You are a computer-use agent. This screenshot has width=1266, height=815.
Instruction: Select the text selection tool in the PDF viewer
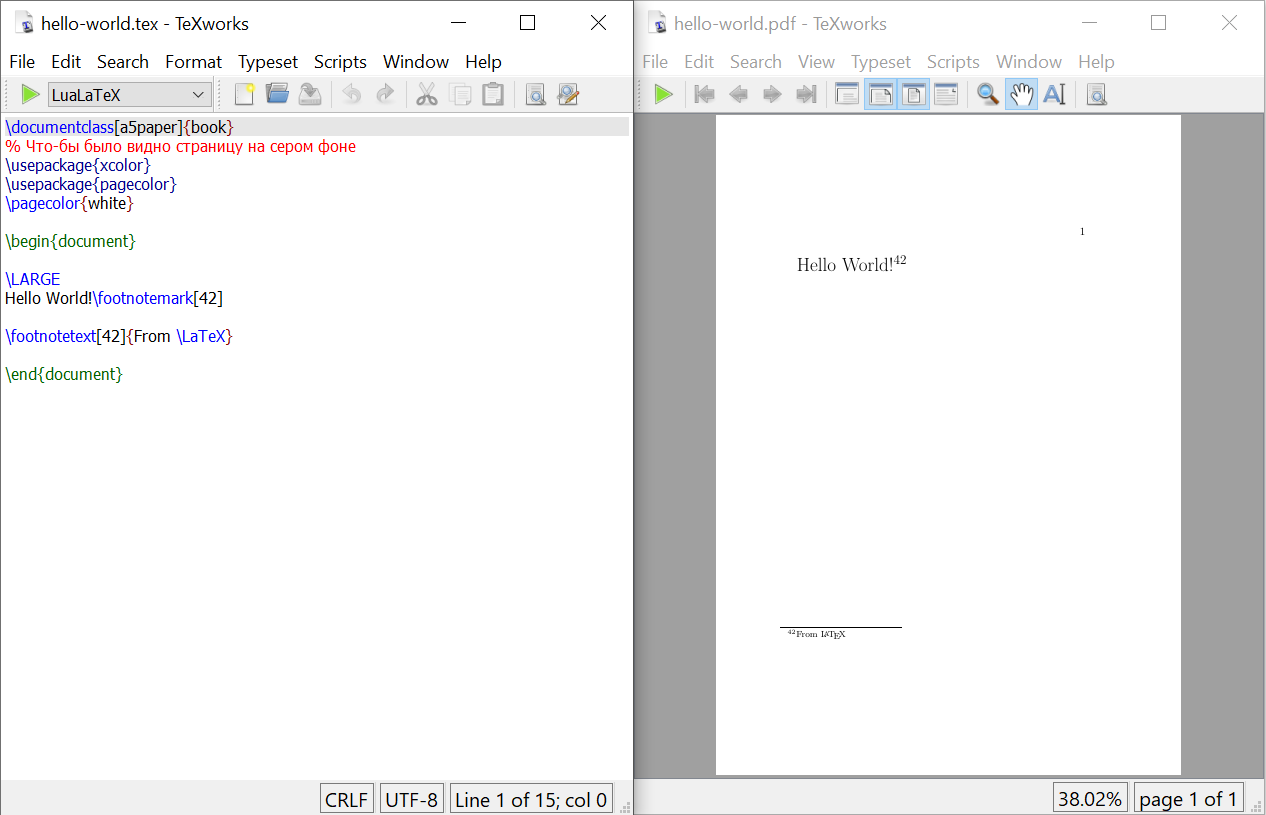point(1054,95)
